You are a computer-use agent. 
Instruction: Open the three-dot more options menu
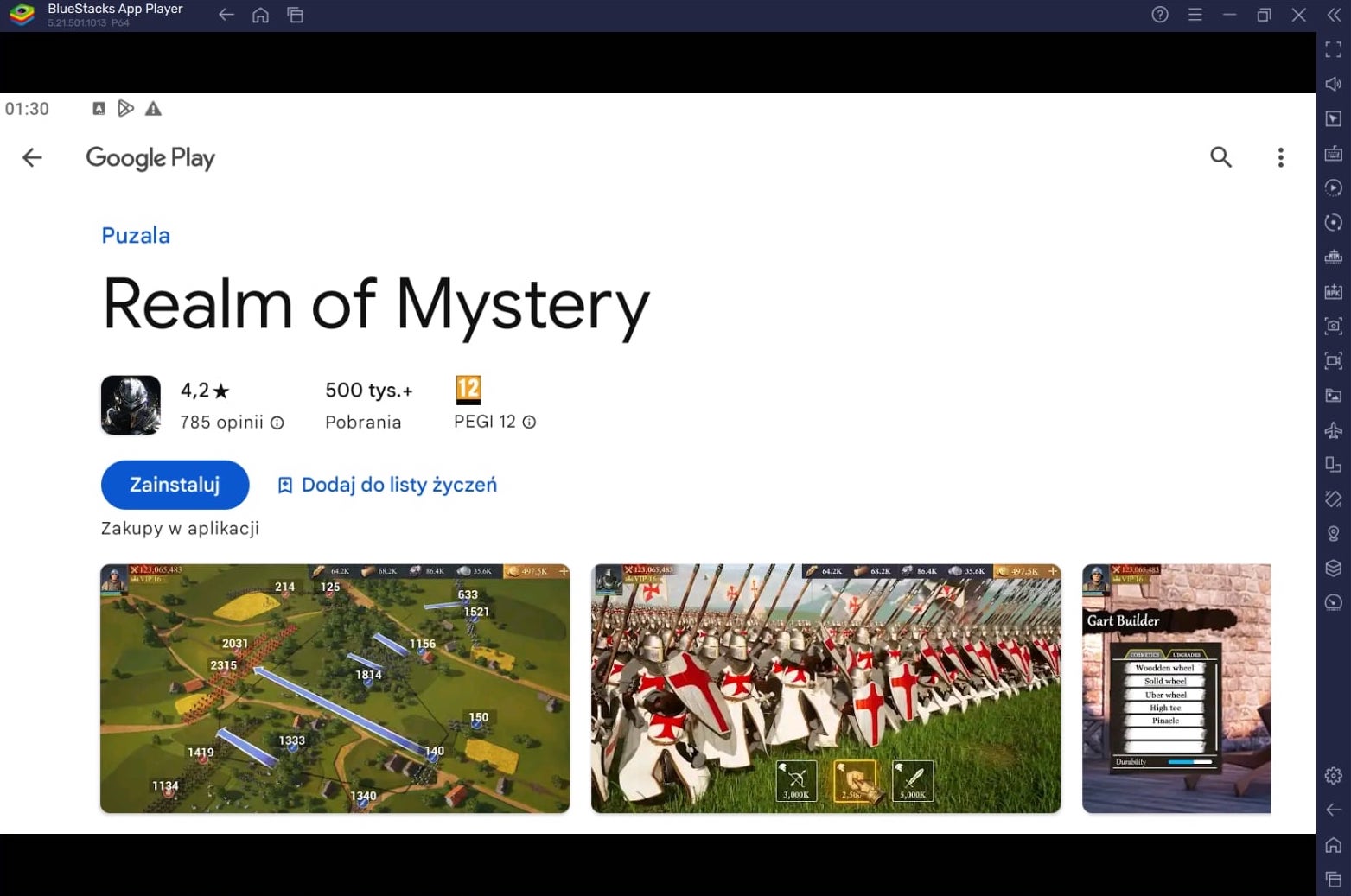click(x=1280, y=157)
